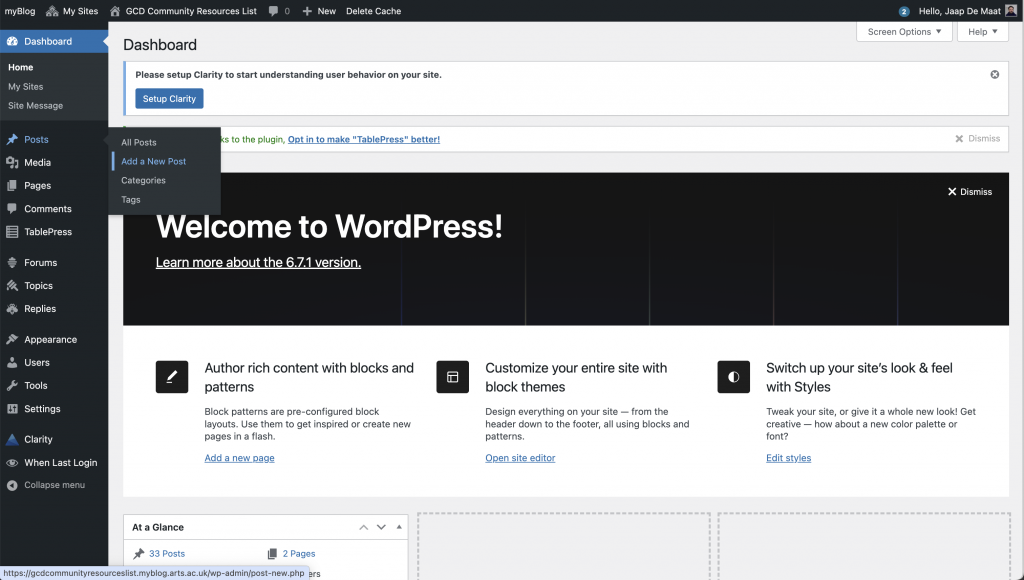Click the pencil icon for author rich content
The width and height of the screenshot is (1024, 580).
tap(172, 377)
